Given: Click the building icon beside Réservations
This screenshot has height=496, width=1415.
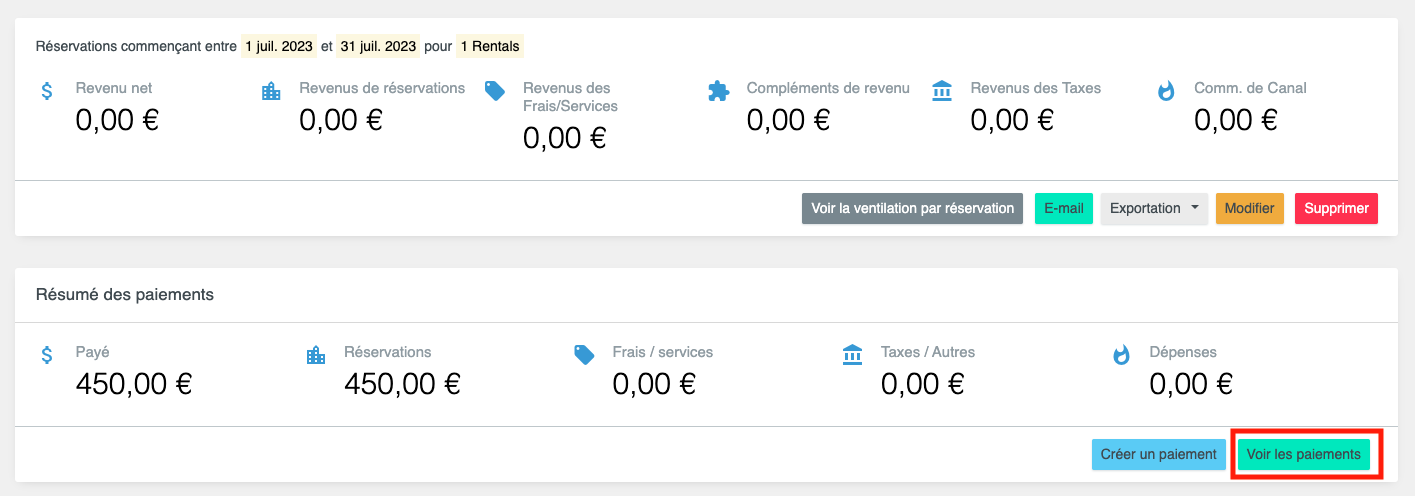Looking at the screenshot, I should tap(315, 355).
